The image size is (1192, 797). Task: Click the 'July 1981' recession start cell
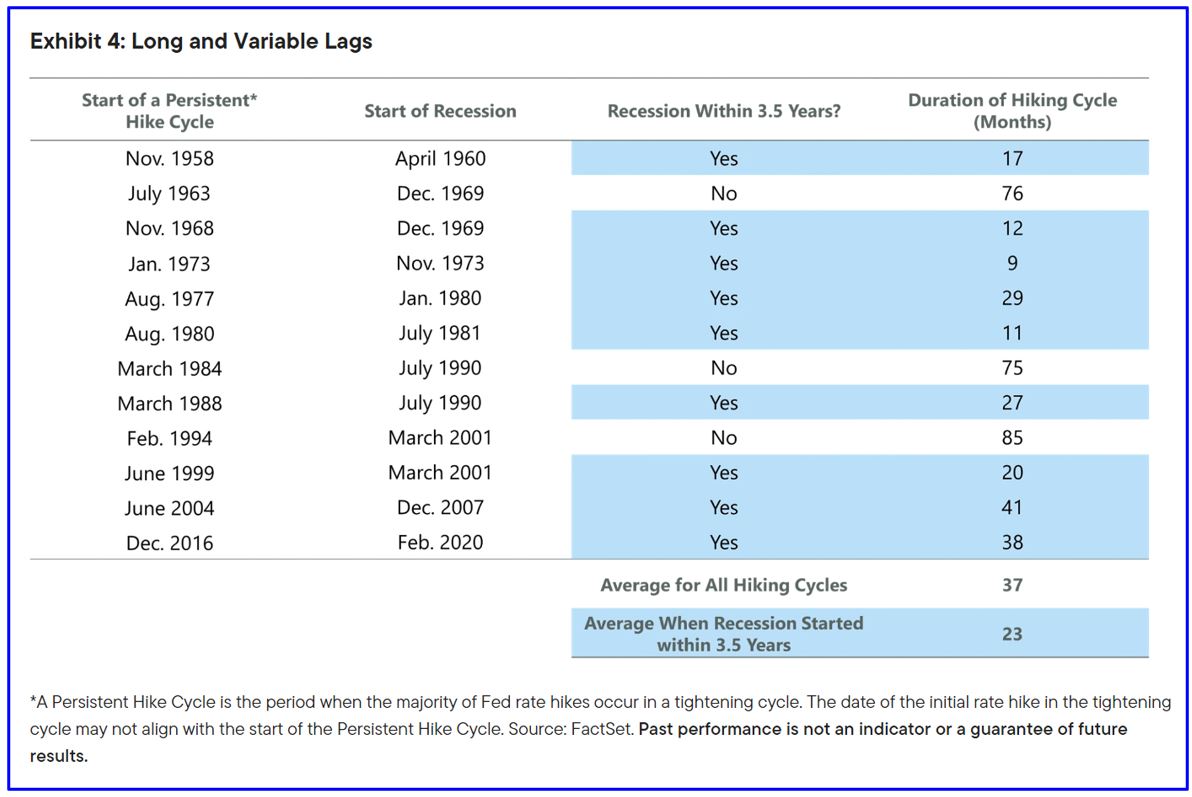[x=440, y=333]
